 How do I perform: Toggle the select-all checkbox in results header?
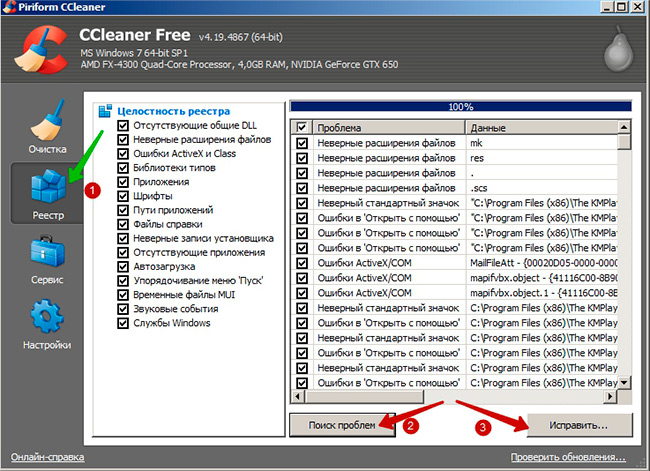pyautogui.click(x=302, y=128)
